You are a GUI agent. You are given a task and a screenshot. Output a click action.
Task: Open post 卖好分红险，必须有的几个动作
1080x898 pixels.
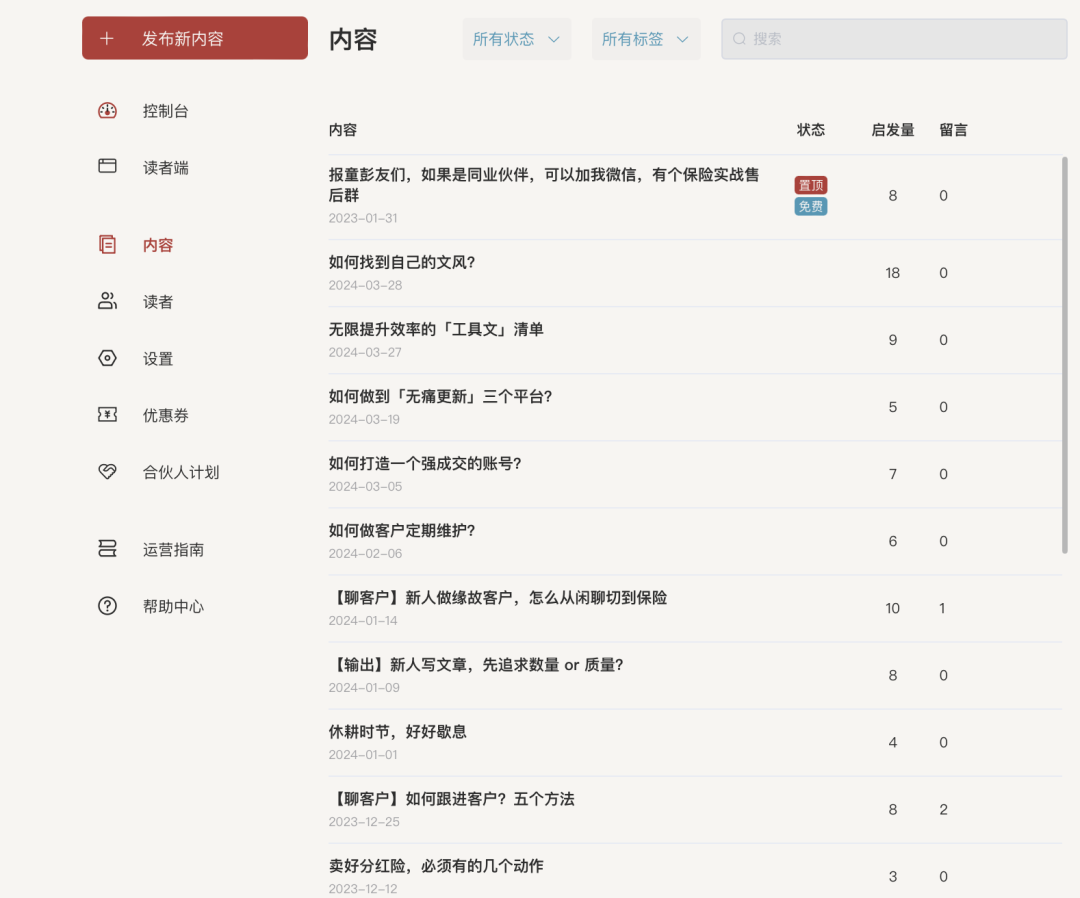[436, 866]
